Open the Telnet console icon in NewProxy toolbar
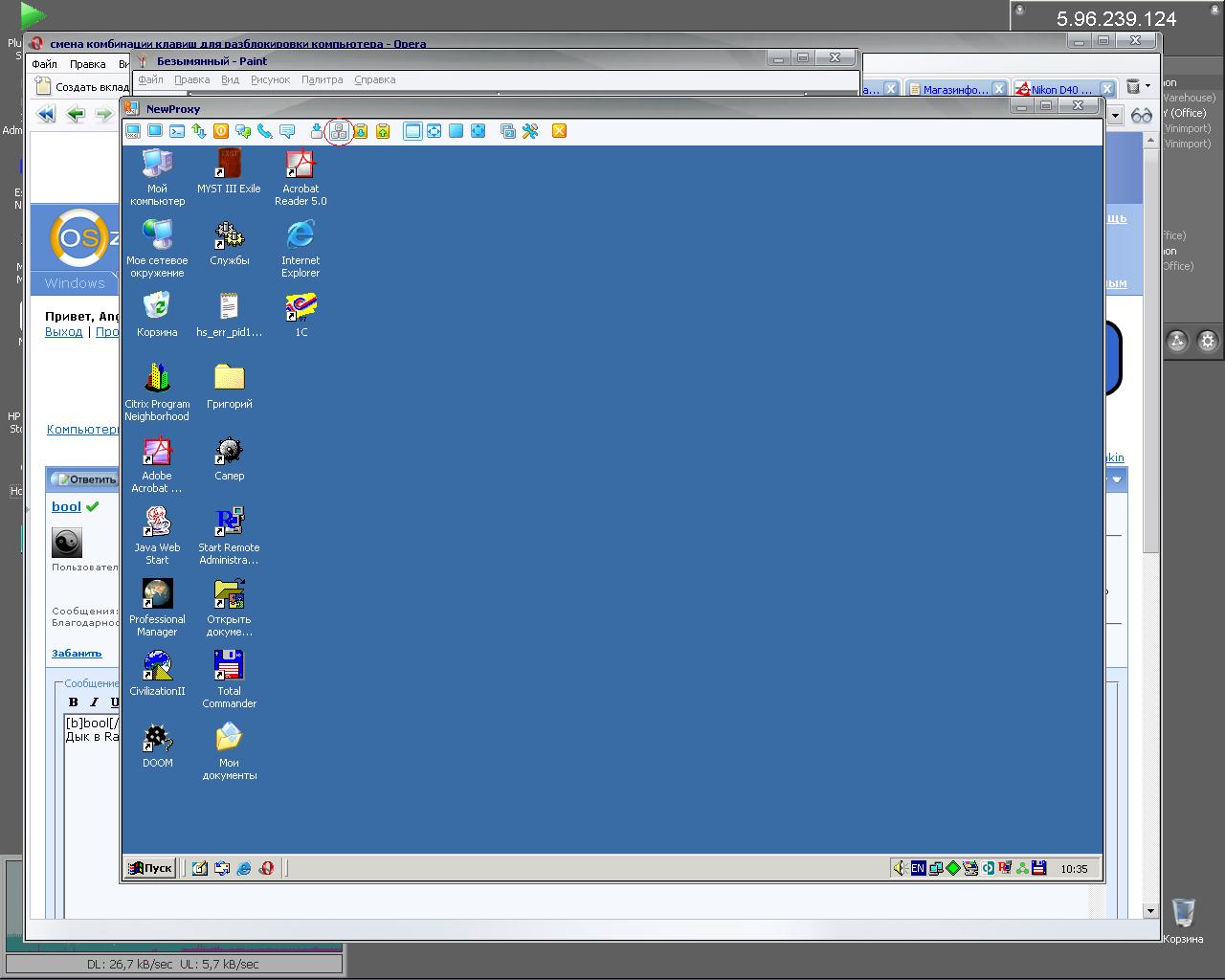1225x980 pixels. 177,131
